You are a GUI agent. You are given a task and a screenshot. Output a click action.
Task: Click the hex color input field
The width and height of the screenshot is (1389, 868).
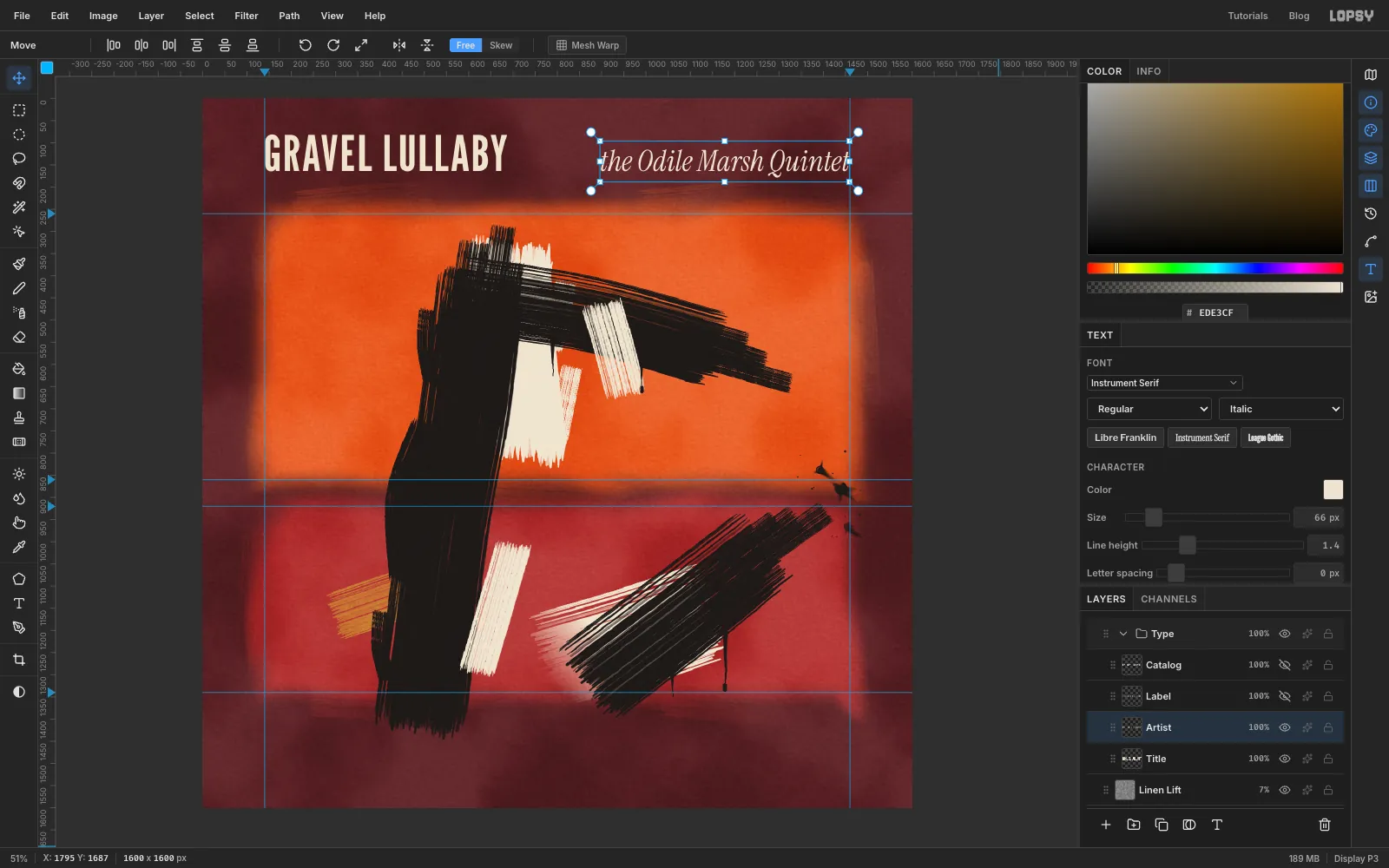1215,312
